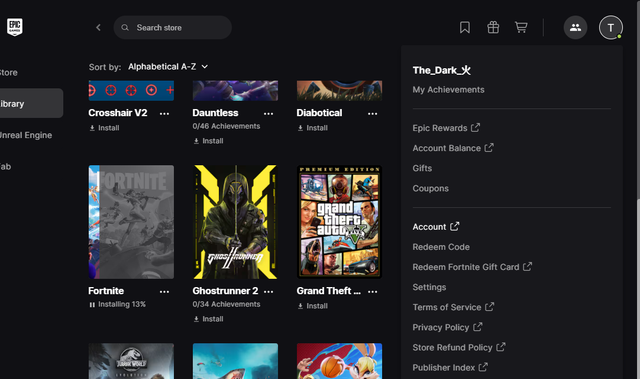
Task: Install Grand Theft Auto
Action: pyautogui.click(x=313, y=306)
